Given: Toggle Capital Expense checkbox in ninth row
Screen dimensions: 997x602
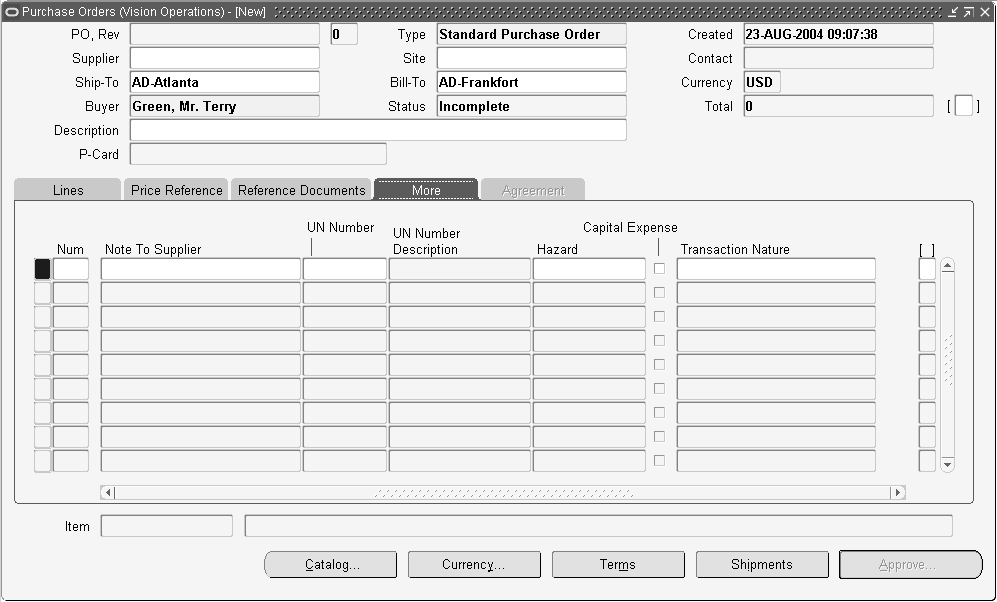Looking at the screenshot, I should (659, 461).
